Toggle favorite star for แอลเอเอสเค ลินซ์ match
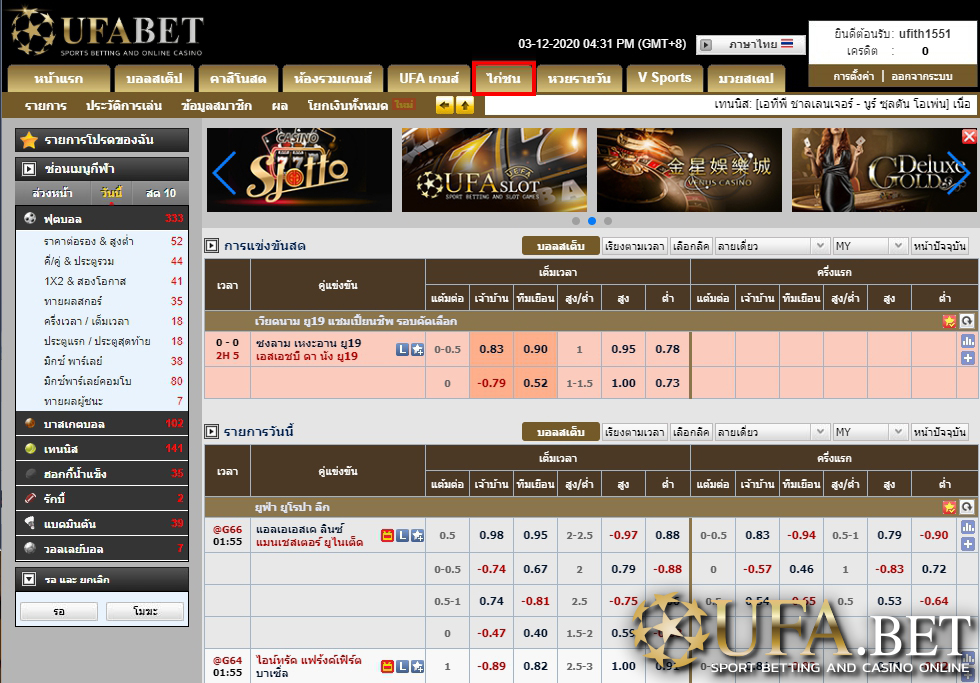 tap(418, 536)
